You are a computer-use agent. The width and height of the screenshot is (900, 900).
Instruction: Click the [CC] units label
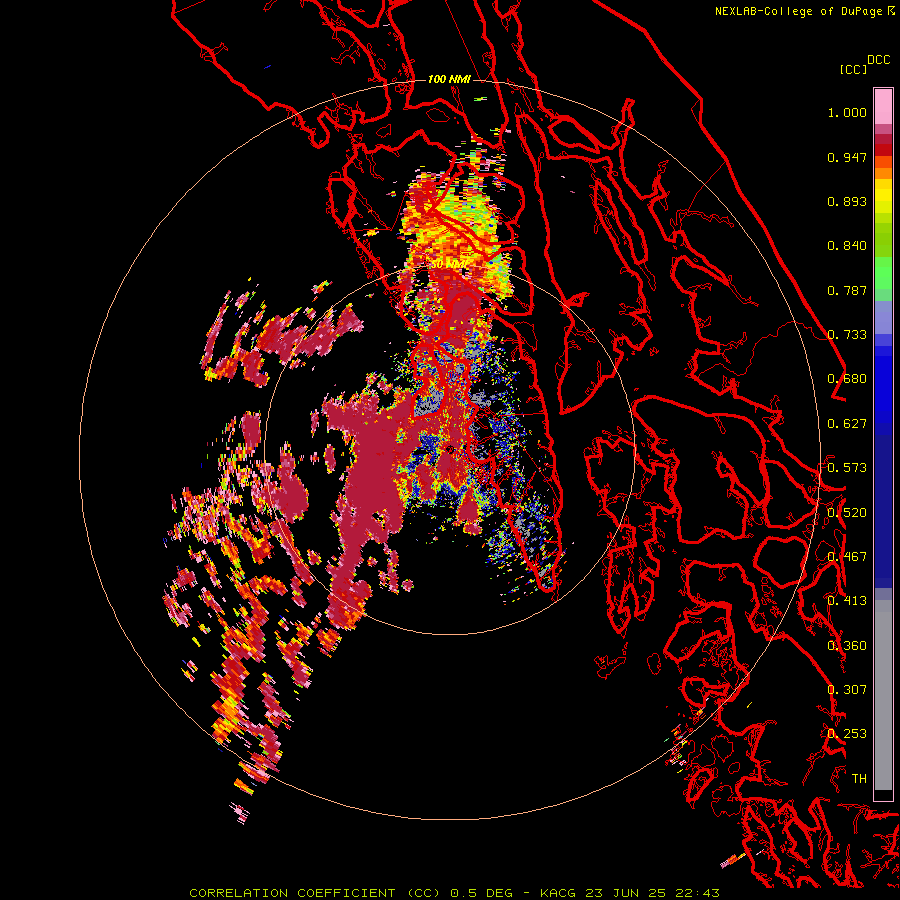(853, 69)
